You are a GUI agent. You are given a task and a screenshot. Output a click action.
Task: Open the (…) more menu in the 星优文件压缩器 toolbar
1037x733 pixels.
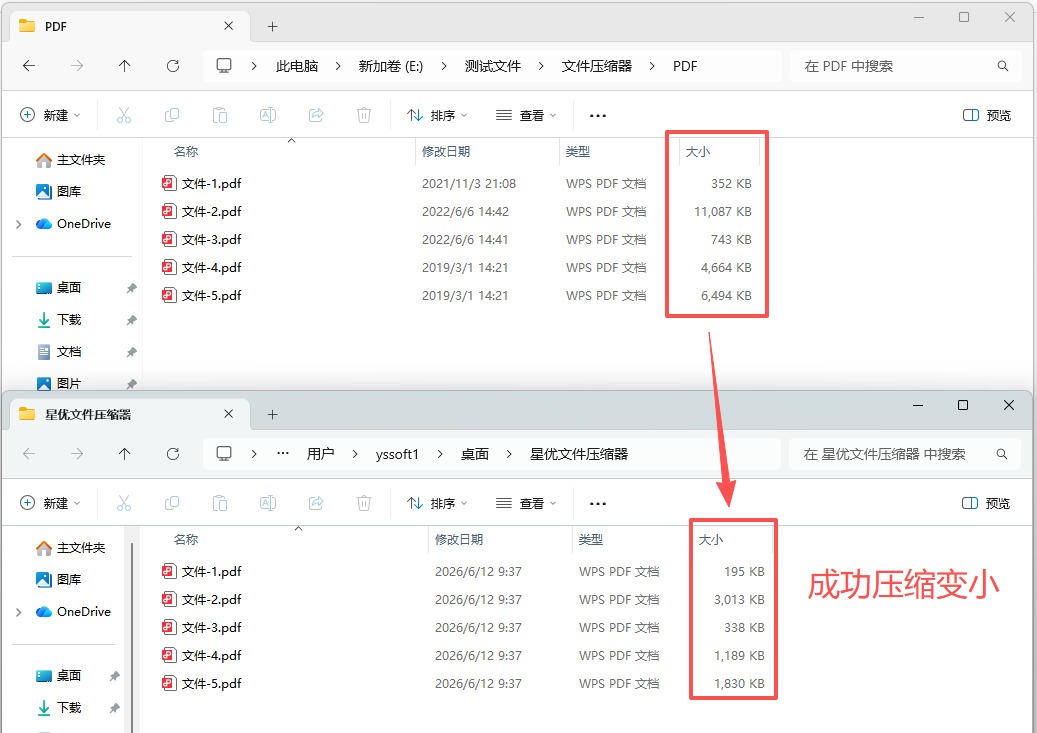tap(598, 503)
